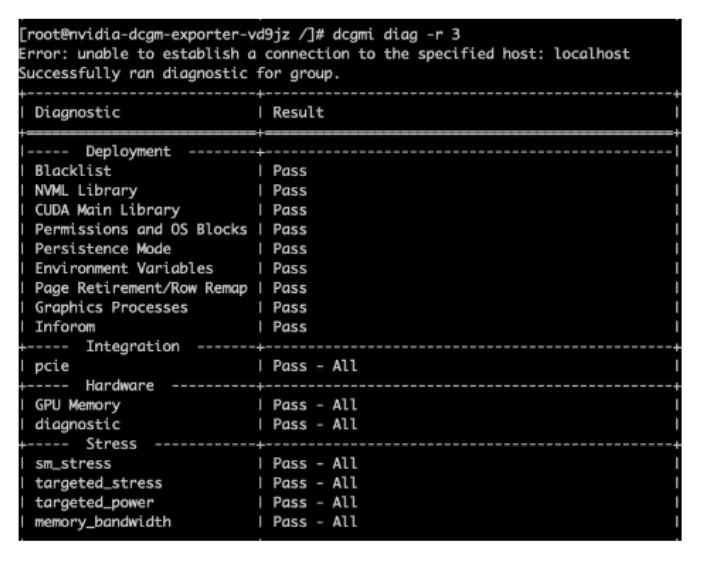This screenshot has width=709, height=567.
Task: Click the Diagnostic column header
Action: [x=77, y=112]
